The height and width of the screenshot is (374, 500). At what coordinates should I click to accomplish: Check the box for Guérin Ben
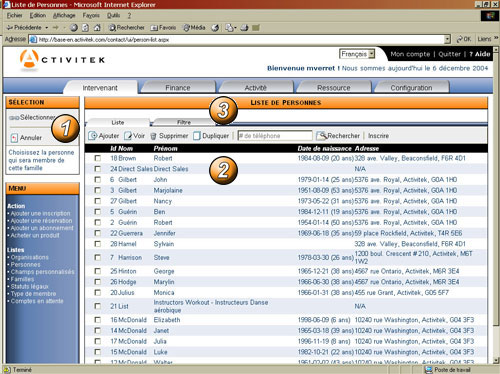tap(97, 212)
